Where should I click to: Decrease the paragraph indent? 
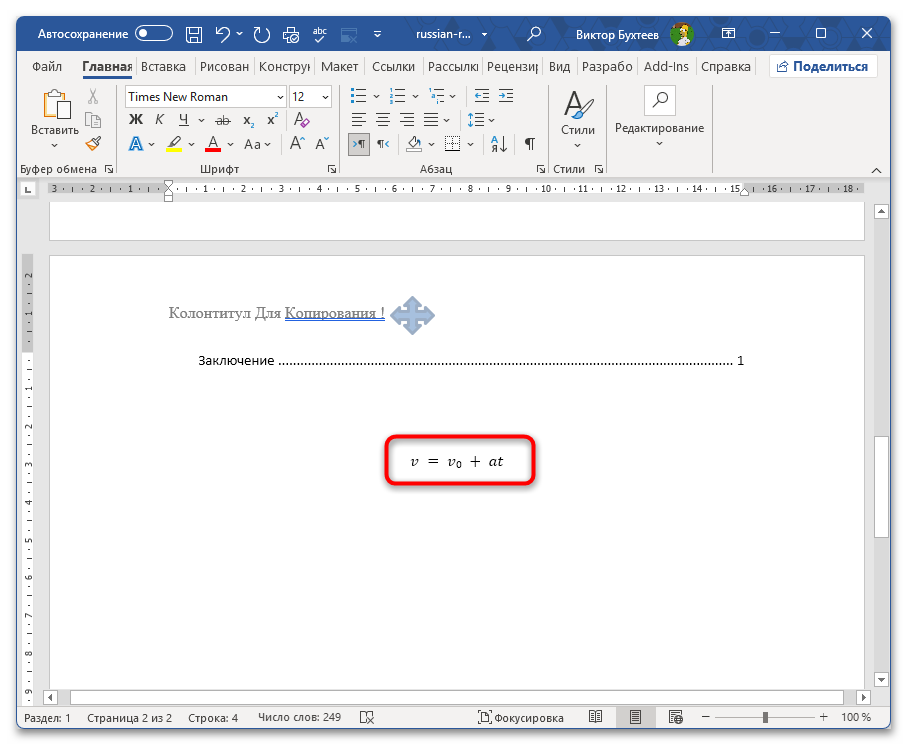pos(481,95)
